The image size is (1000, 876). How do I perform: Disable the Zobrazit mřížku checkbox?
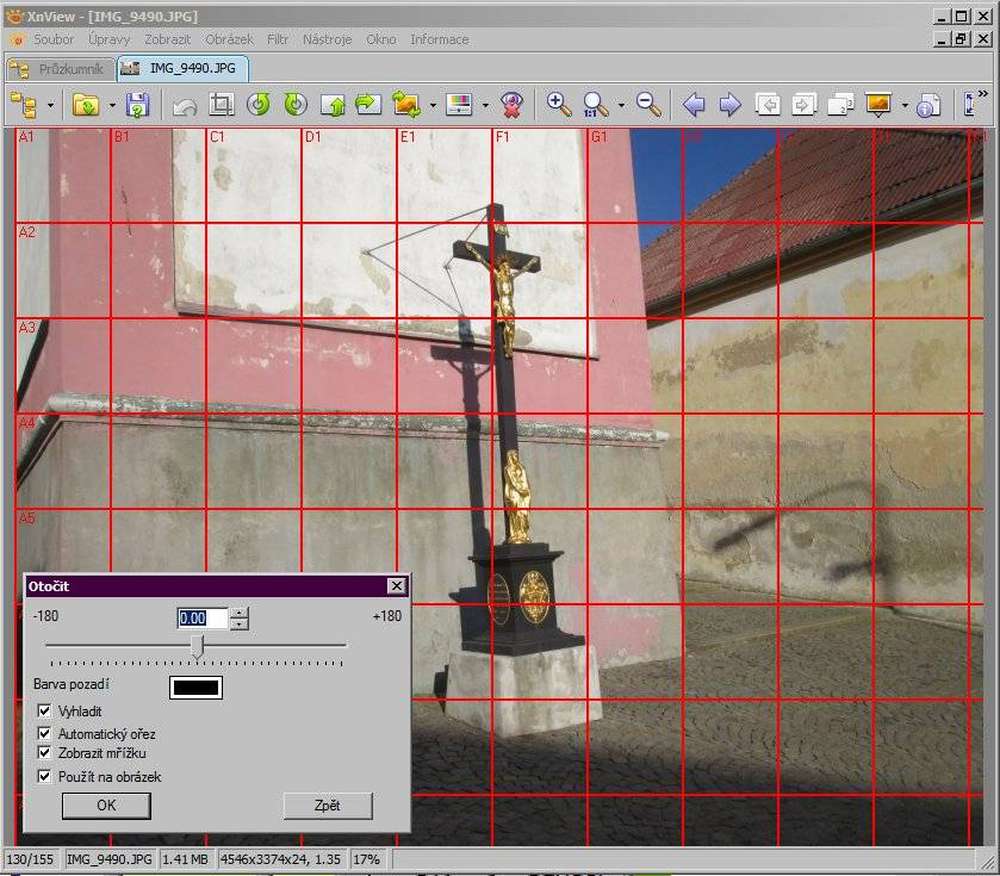pos(45,753)
